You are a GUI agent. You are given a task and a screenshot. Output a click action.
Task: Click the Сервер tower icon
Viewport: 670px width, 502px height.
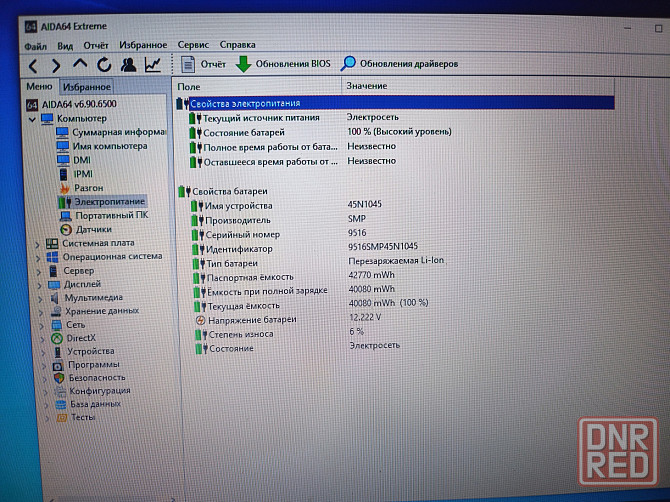tap(53, 271)
